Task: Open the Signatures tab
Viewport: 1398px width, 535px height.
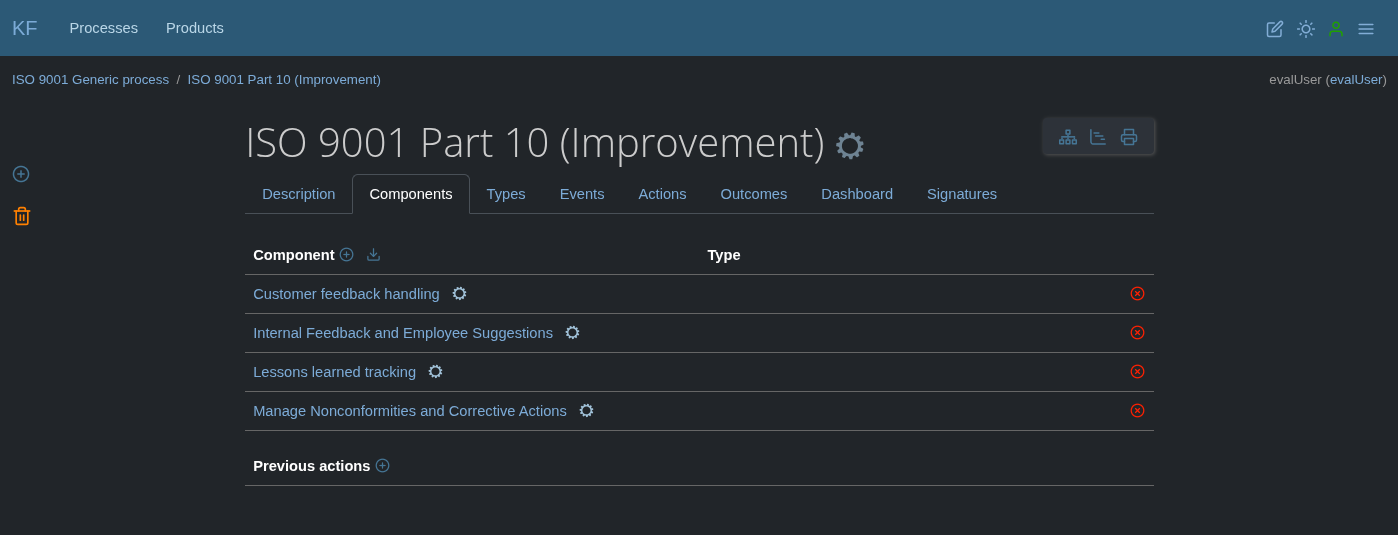Action: click(961, 194)
